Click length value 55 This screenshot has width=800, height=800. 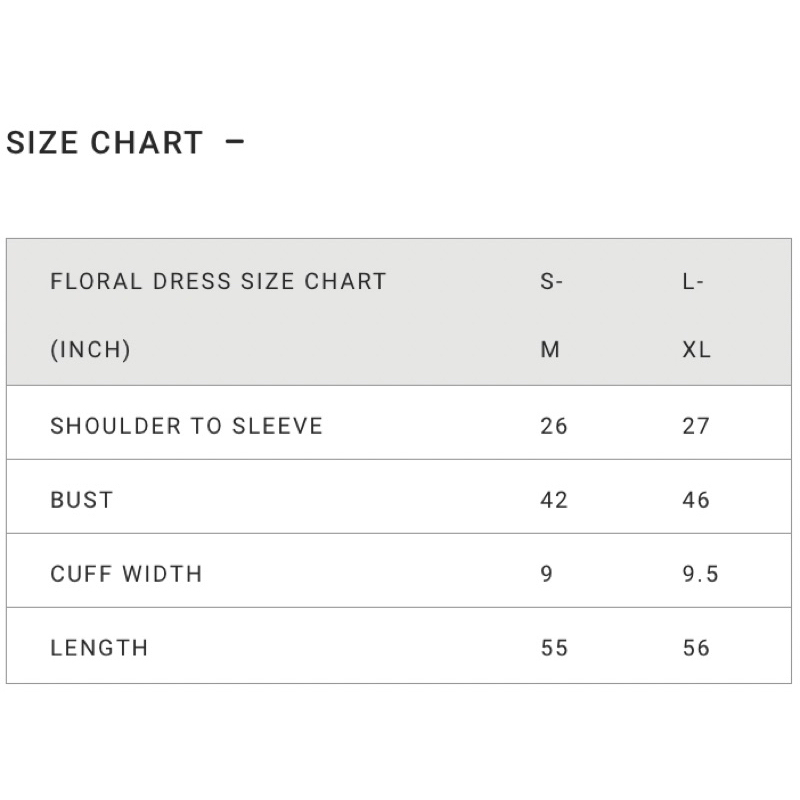pyautogui.click(x=553, y=647)
